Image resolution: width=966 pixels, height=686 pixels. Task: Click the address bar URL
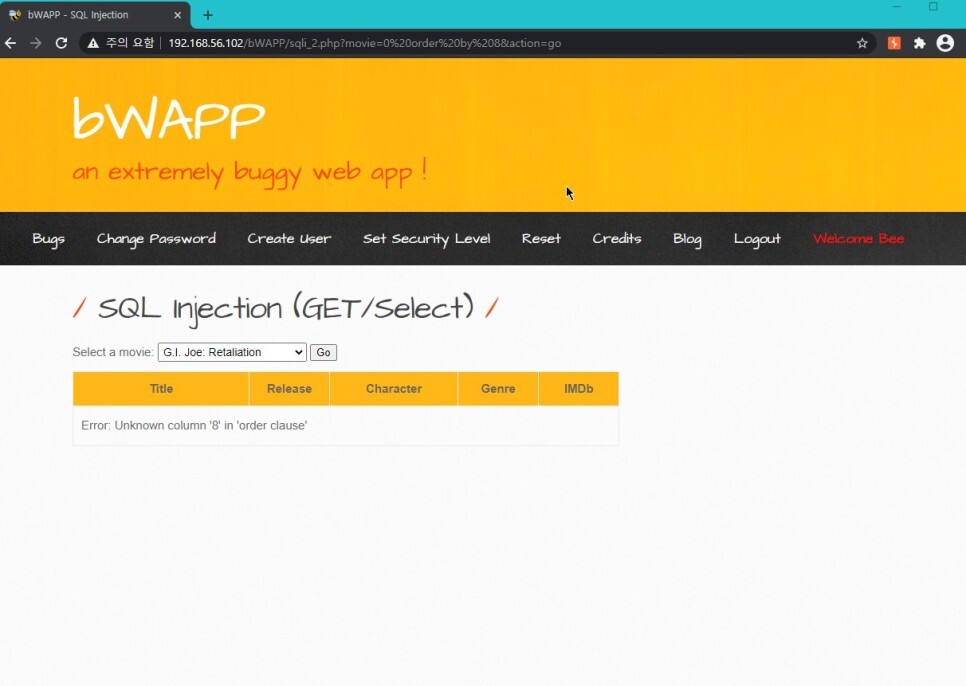pyautogui.click(x=364, y=43)
